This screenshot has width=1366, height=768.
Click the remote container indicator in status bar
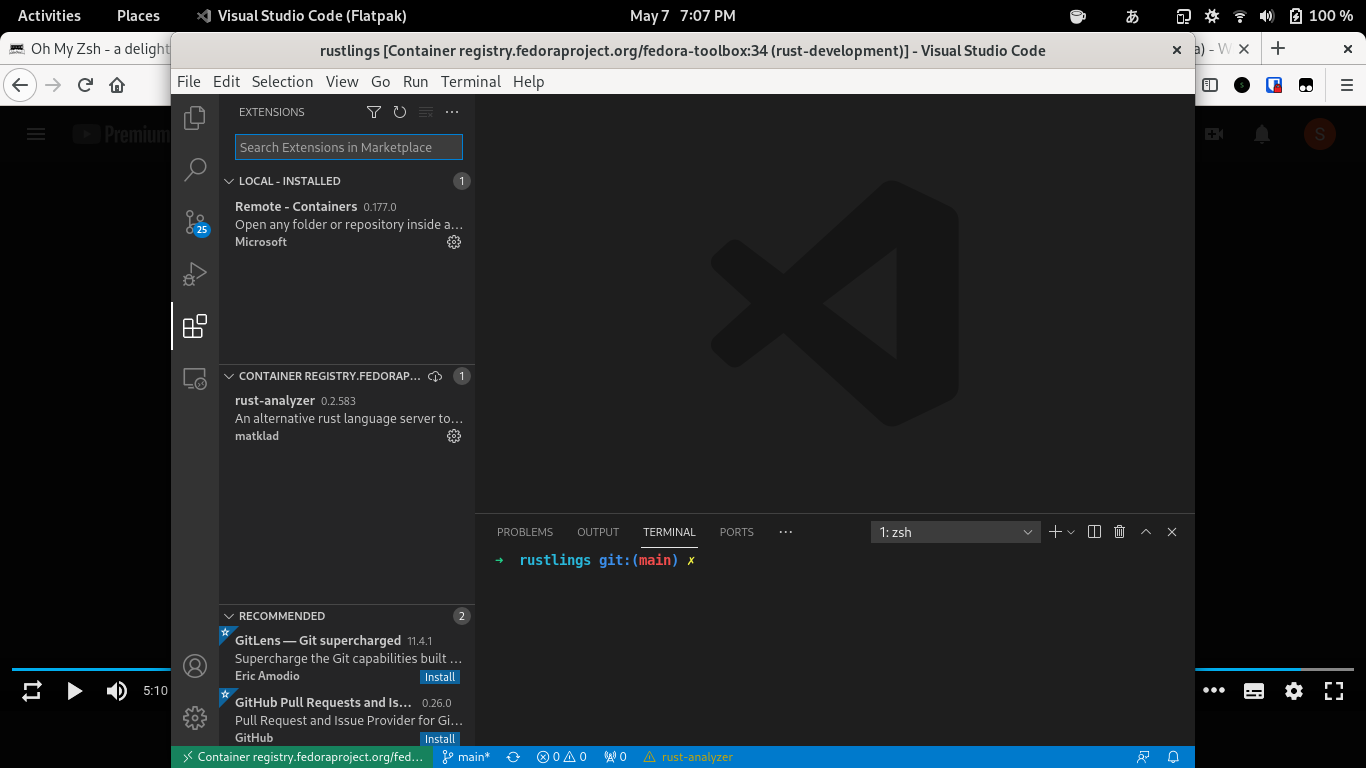pyautogui.click(x=303, y=757)
